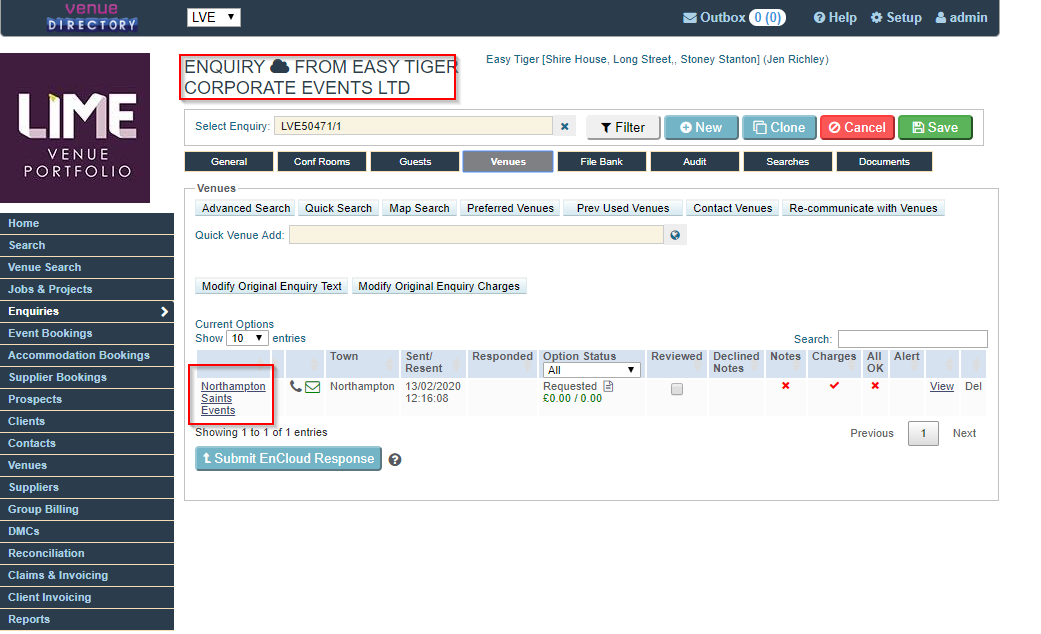Open Northampton Saints Events link
Viewport: 1041px width, 634px height.
coord(232,398)
